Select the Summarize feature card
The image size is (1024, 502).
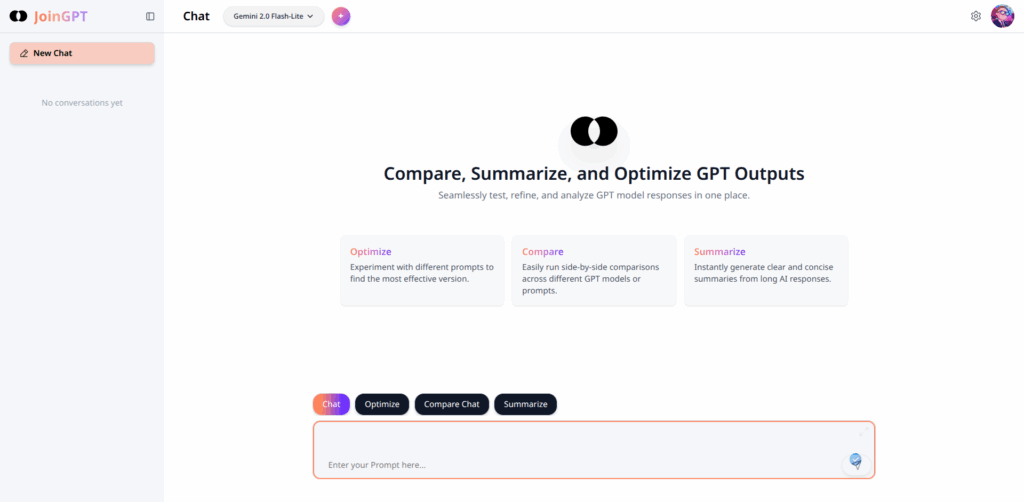click(x=766, y=270)
